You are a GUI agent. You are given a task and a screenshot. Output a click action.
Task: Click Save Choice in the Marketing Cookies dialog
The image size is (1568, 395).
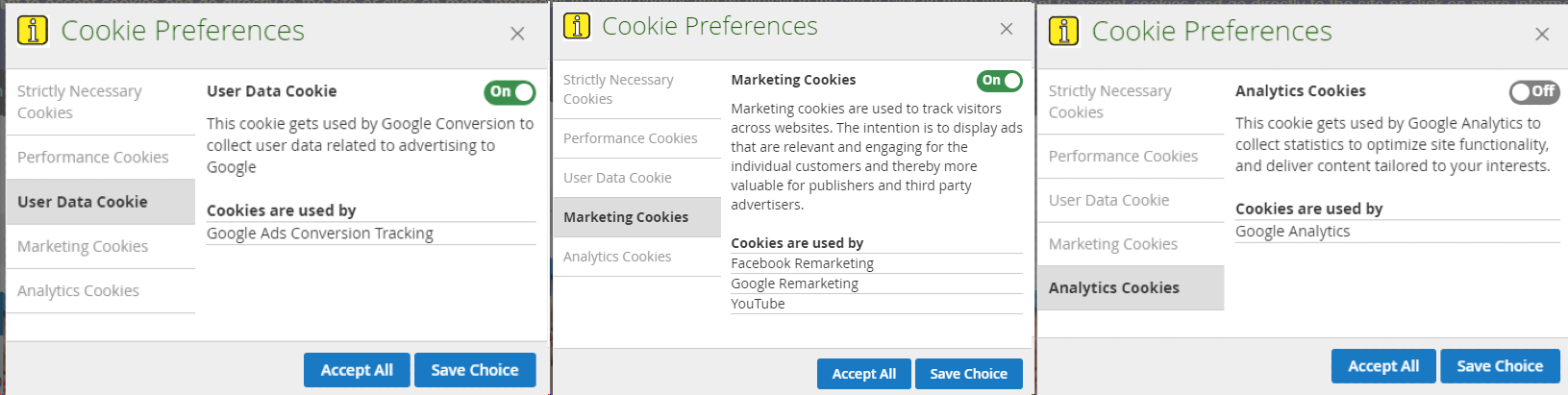pos(968,374)
